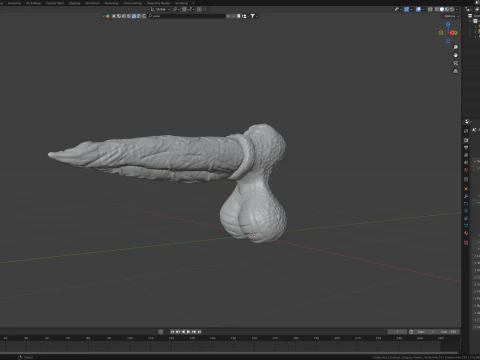Switch to the Texture Paint workspace tab
Viewport: 480px width, 360px height.
point(55,3)
